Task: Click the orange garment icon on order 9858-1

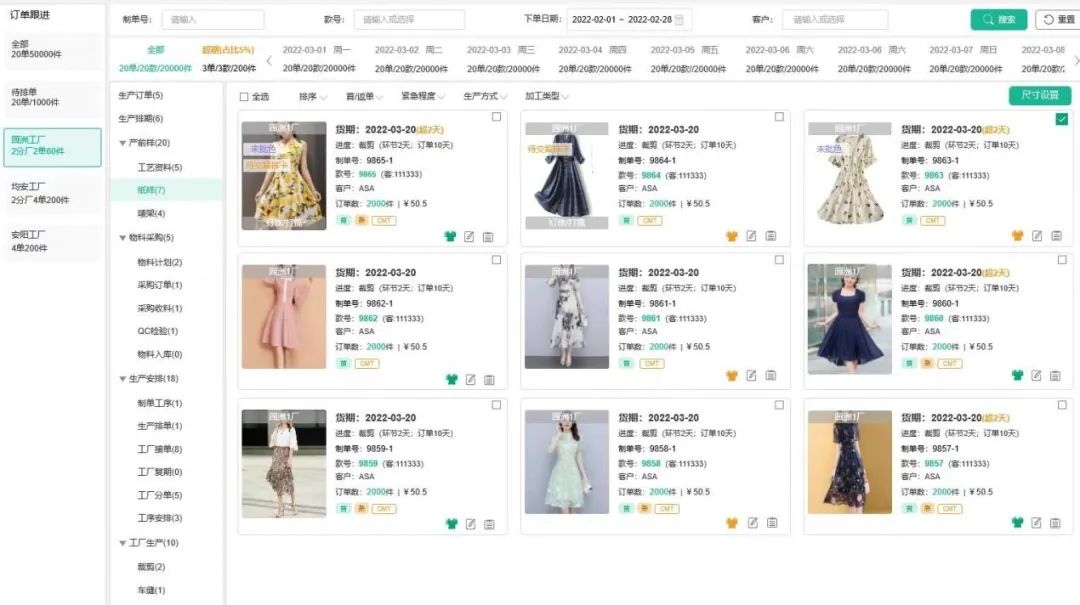Action: coord(732,523)
